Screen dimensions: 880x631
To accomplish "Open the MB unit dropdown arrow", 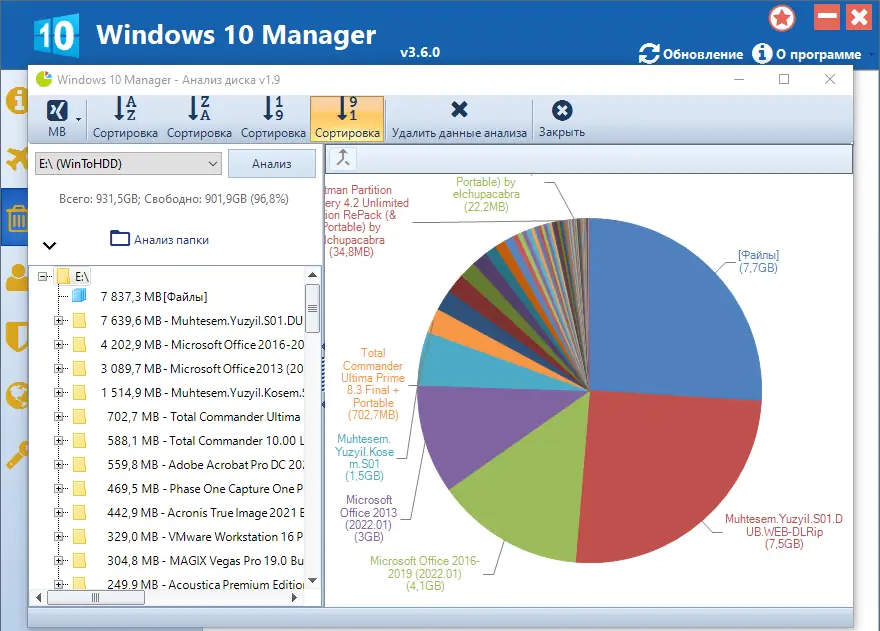I will 79,118.
